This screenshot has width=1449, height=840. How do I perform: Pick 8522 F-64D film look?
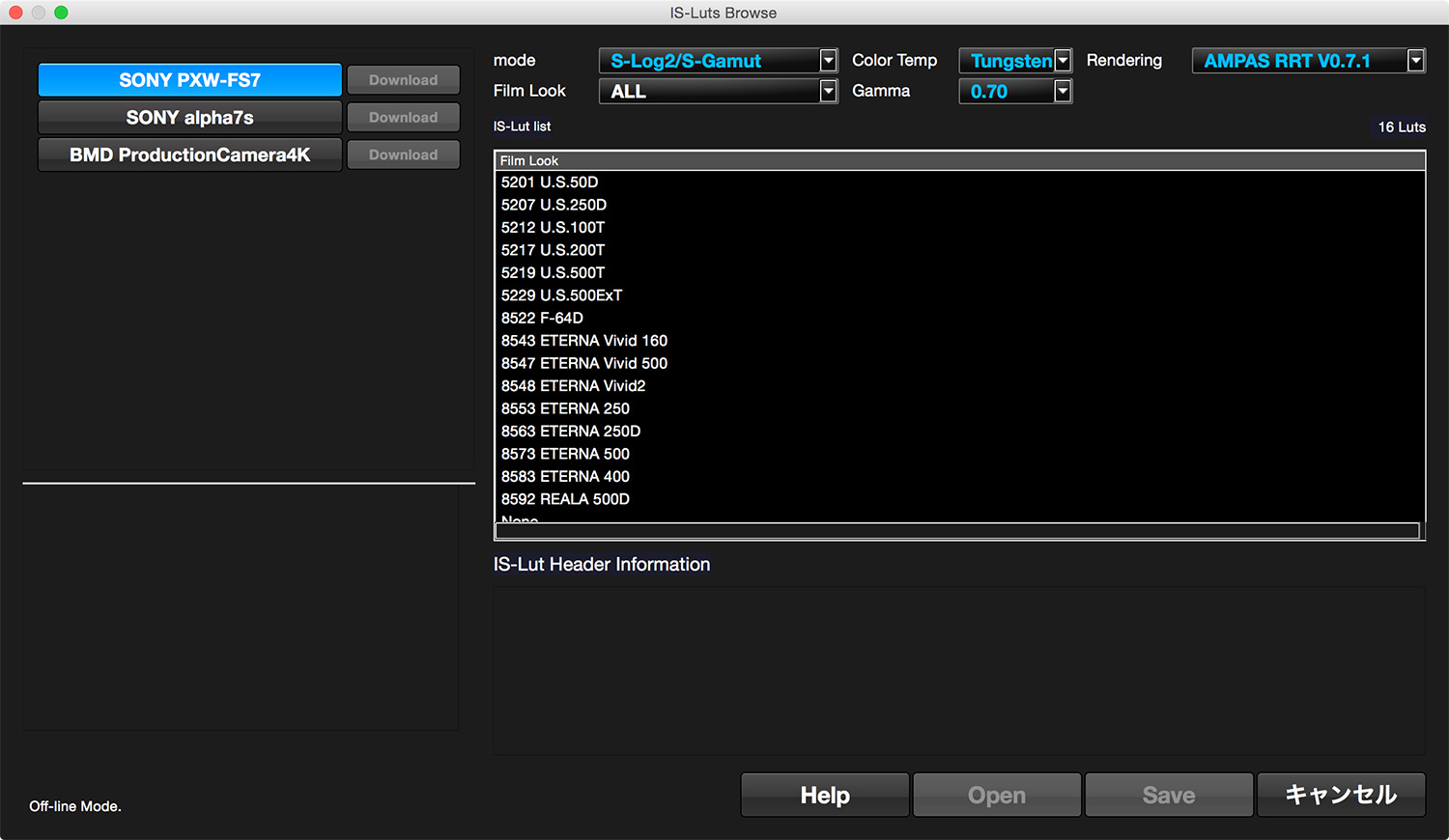pos(542,319)
